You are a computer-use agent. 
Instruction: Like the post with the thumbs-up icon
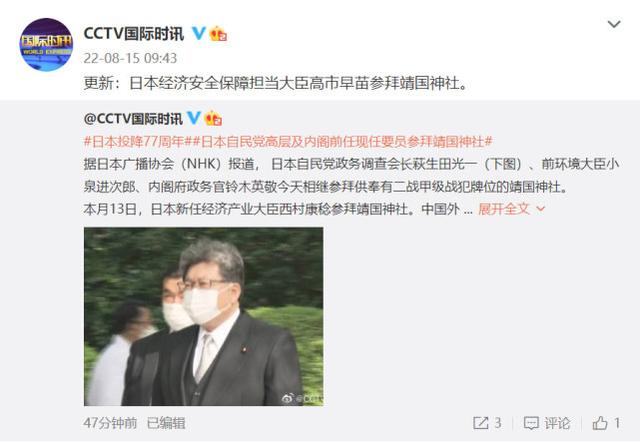point(600,423)
